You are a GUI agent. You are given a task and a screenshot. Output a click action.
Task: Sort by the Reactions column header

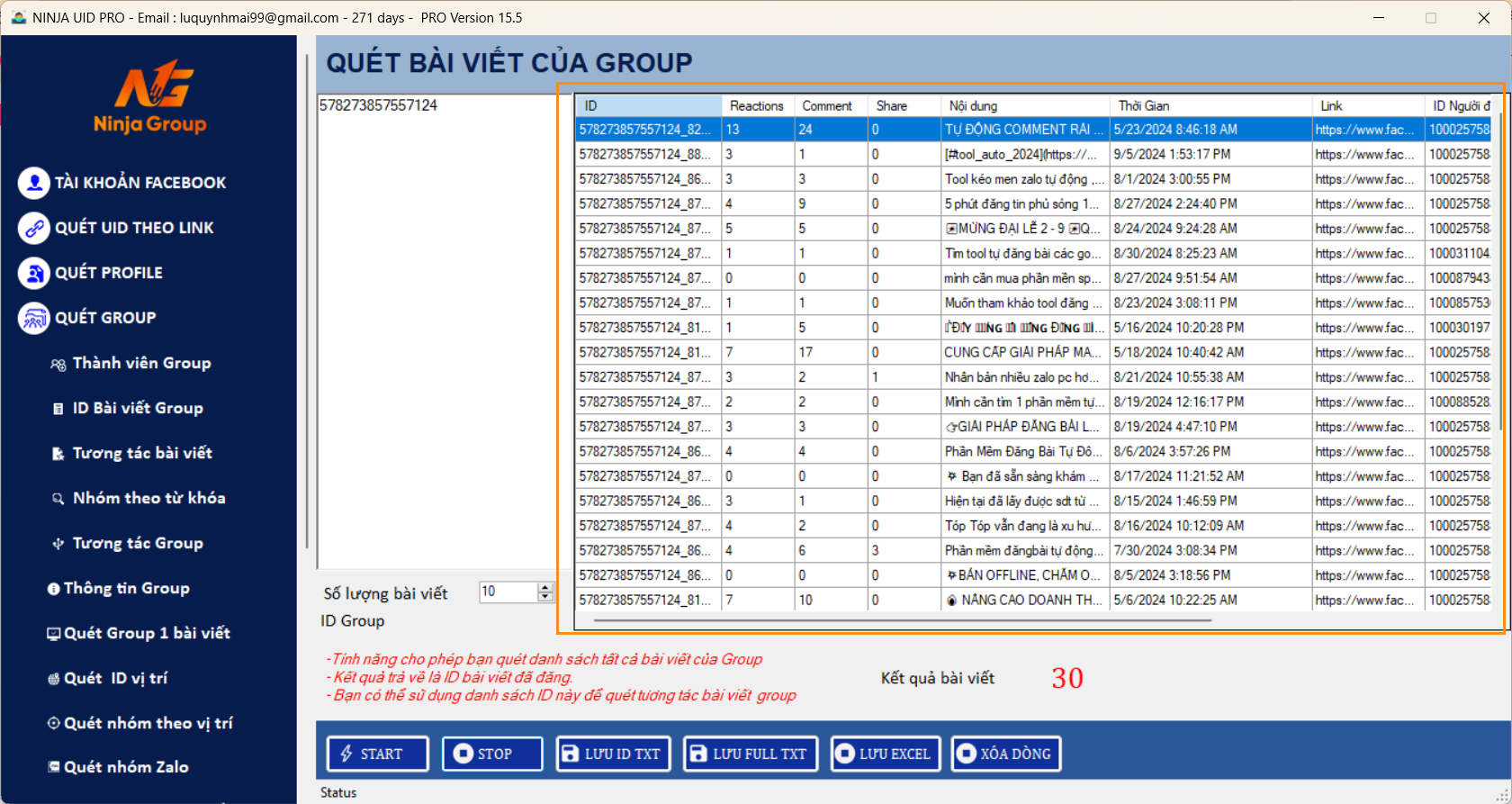pos(757,105)
